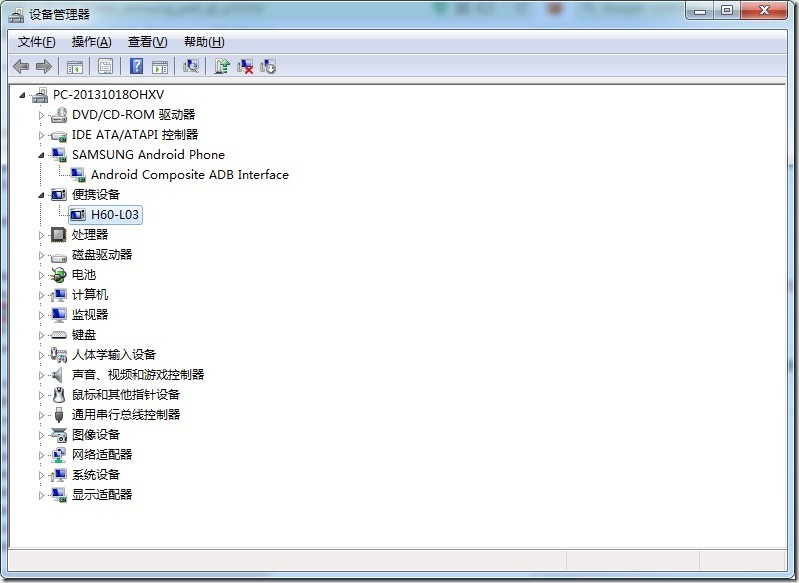The width and height of the screenshot is (799, 583).
Task: Click the Update driver software icon
Action: click(222, 67)
